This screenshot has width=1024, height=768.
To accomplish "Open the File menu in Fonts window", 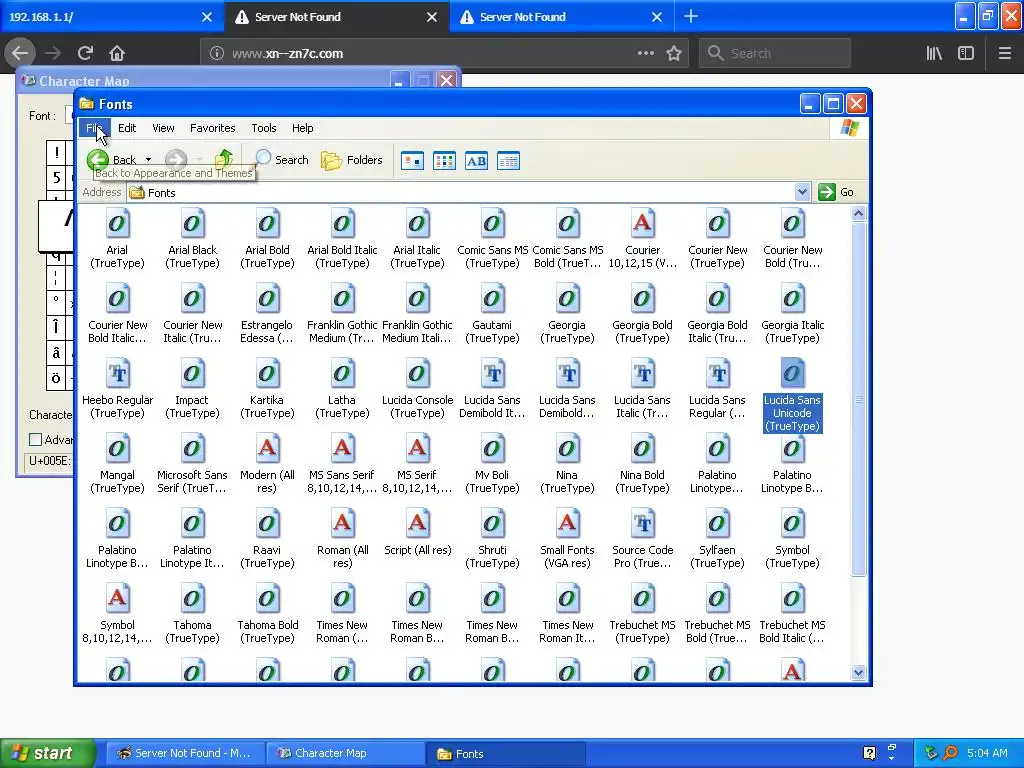I will click(x=94, y=128).
